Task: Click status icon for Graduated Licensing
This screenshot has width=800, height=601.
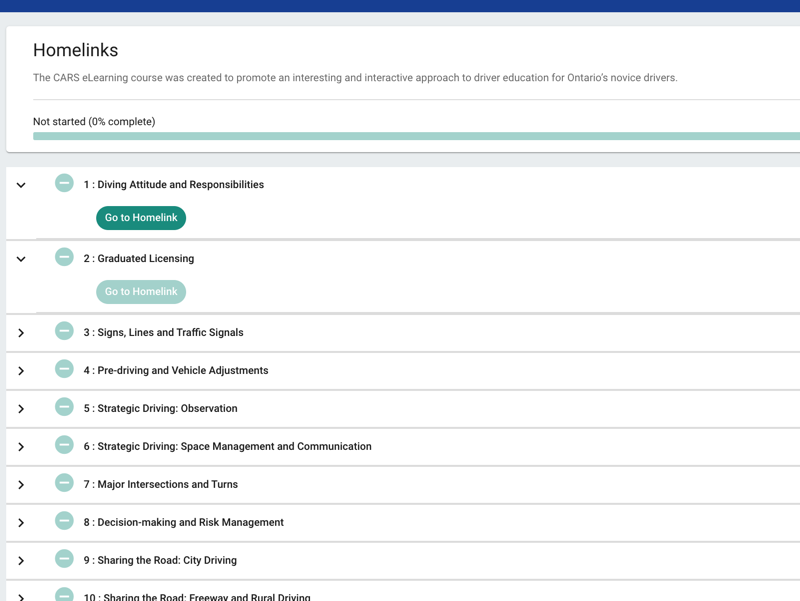Action: (x=64, y=257)
